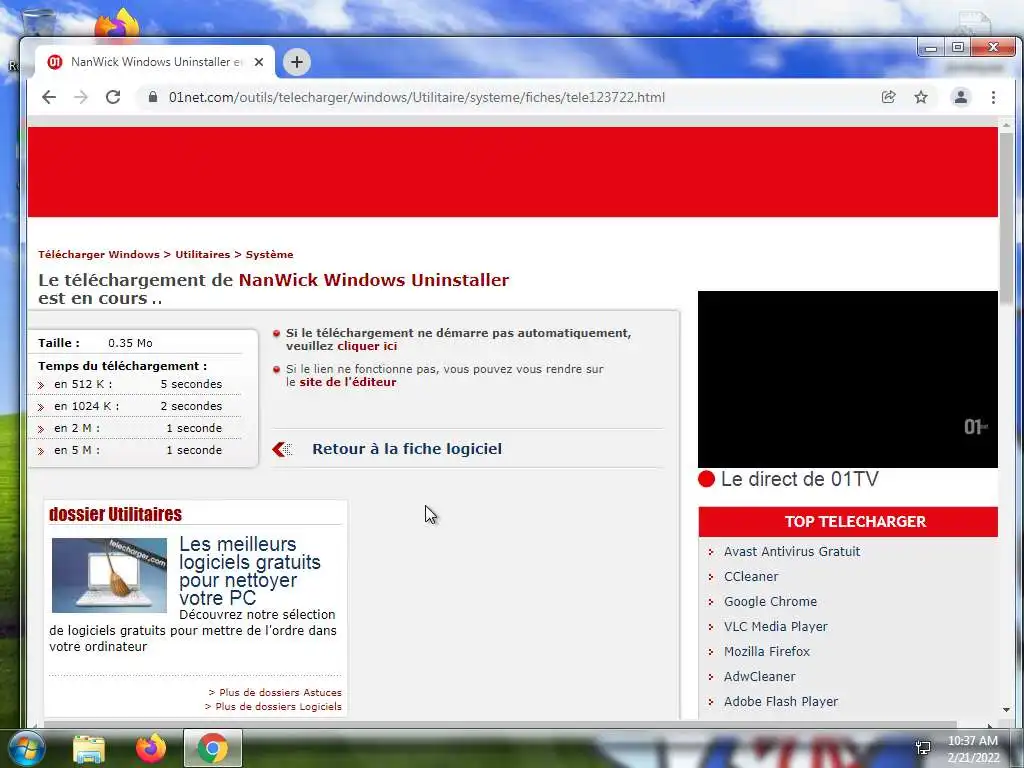
Task: Open the taskbar clock and date
Action: [973, 749]
